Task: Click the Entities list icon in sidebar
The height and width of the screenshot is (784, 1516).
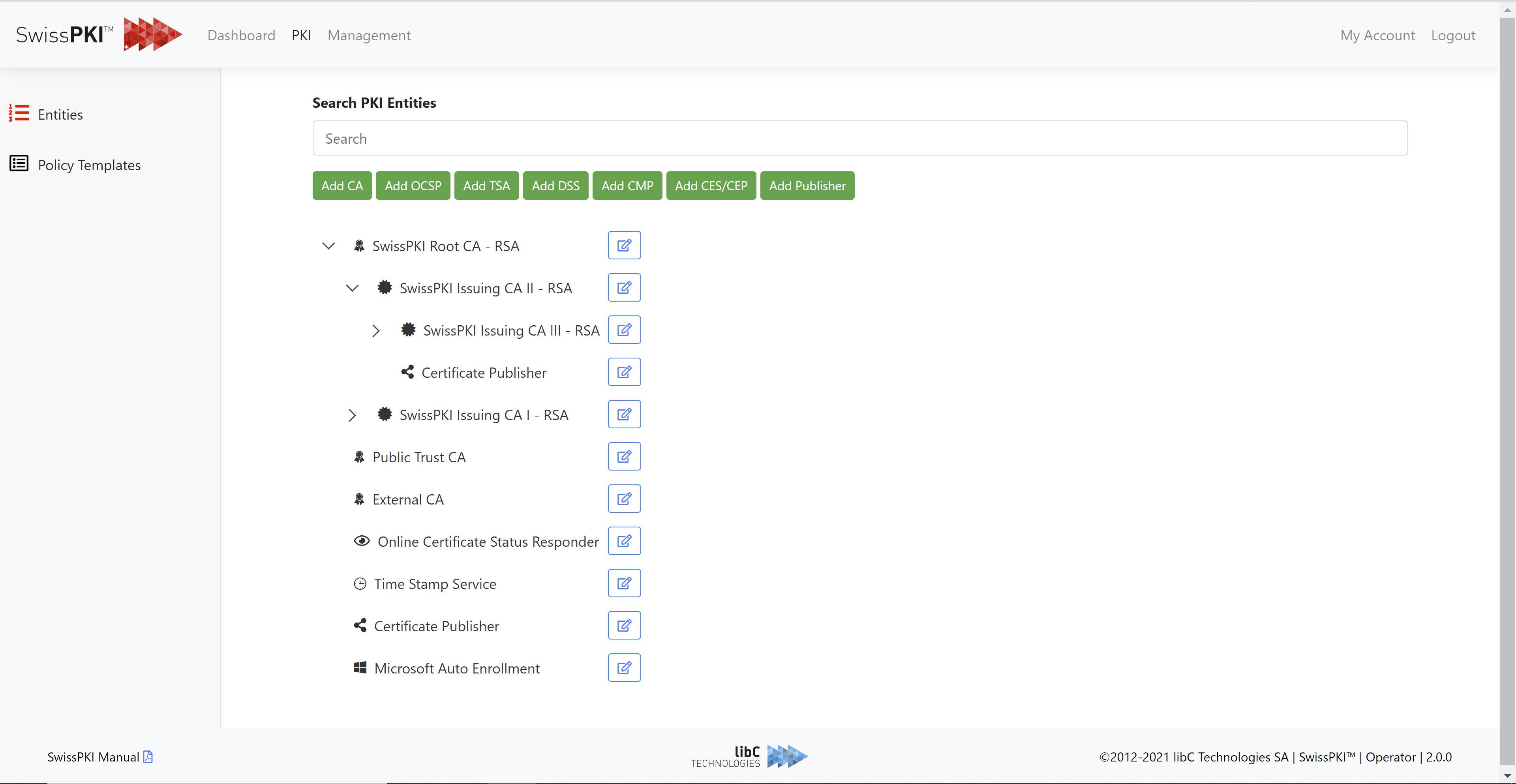Action: pyautogui.click(x=19, y=113)
